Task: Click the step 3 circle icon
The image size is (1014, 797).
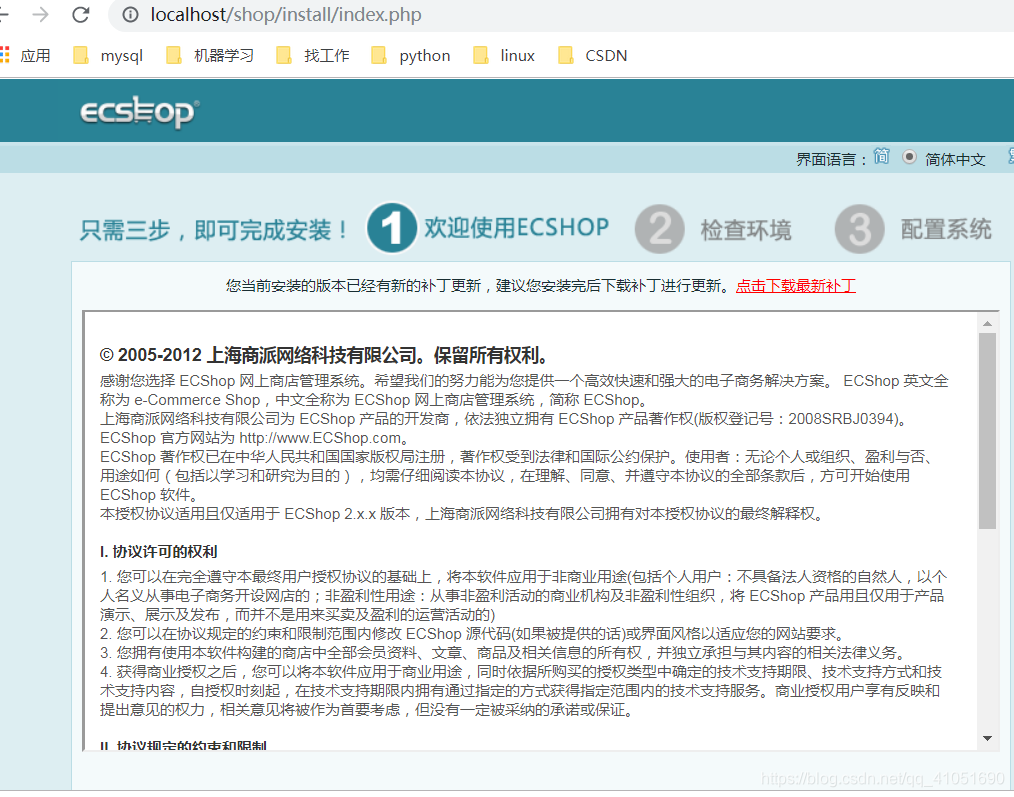Action: click(859, 229)
